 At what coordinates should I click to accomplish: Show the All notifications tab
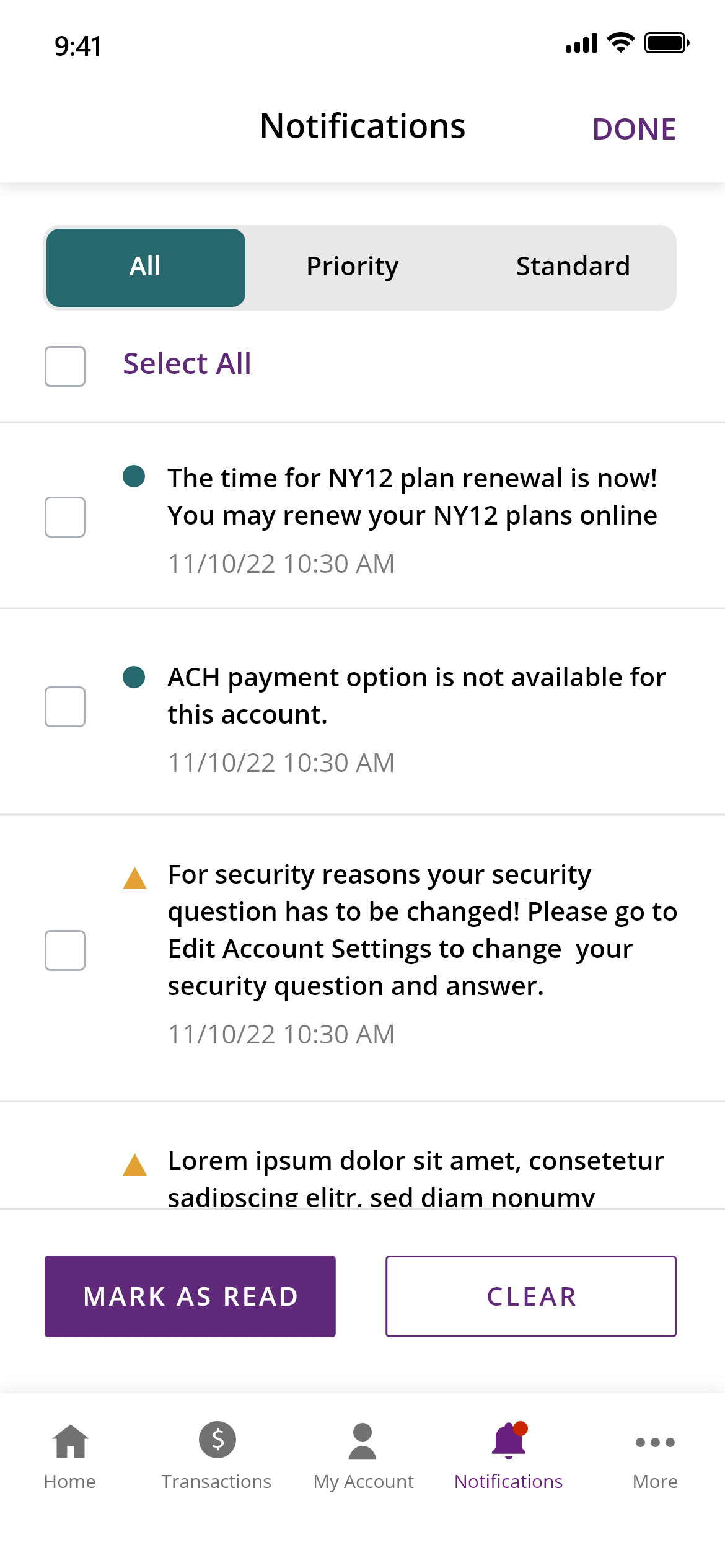click(146, 268)
